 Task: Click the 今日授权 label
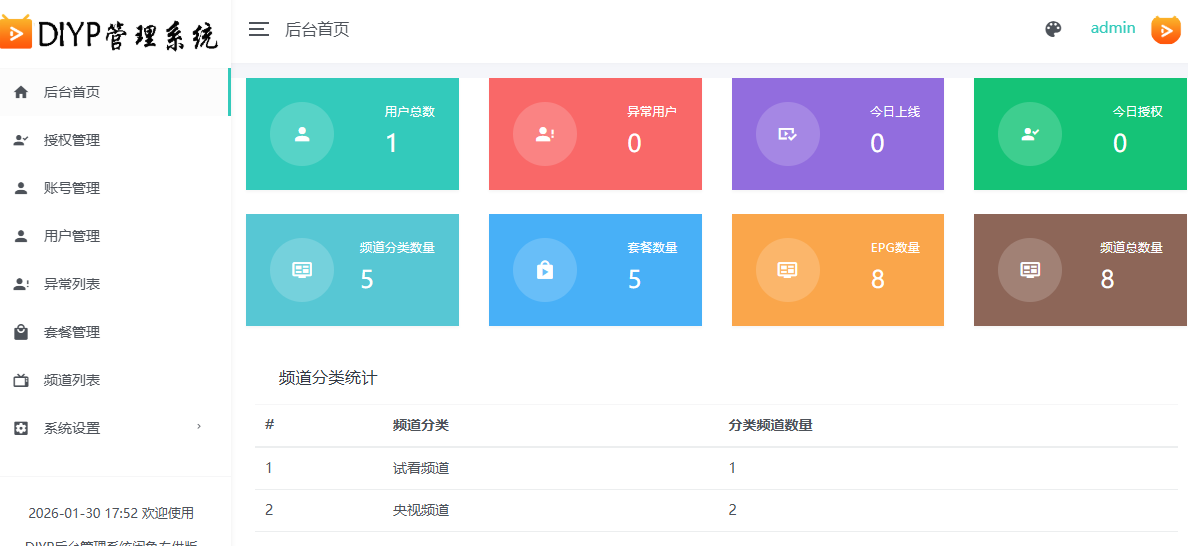(x=1137, y=111)
